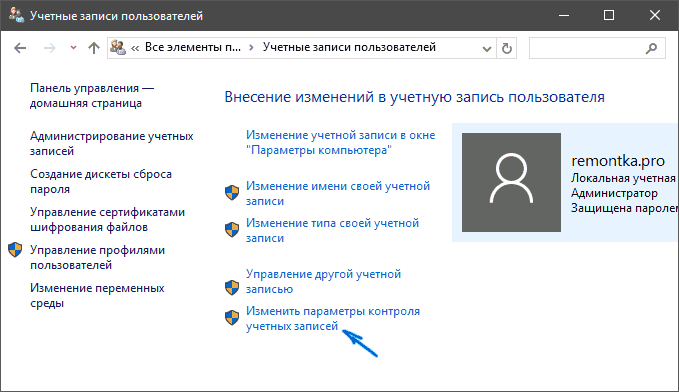Open hidden breadcrumb levels via double chevron
Screen dimensions: 679x392
(135, 48)
